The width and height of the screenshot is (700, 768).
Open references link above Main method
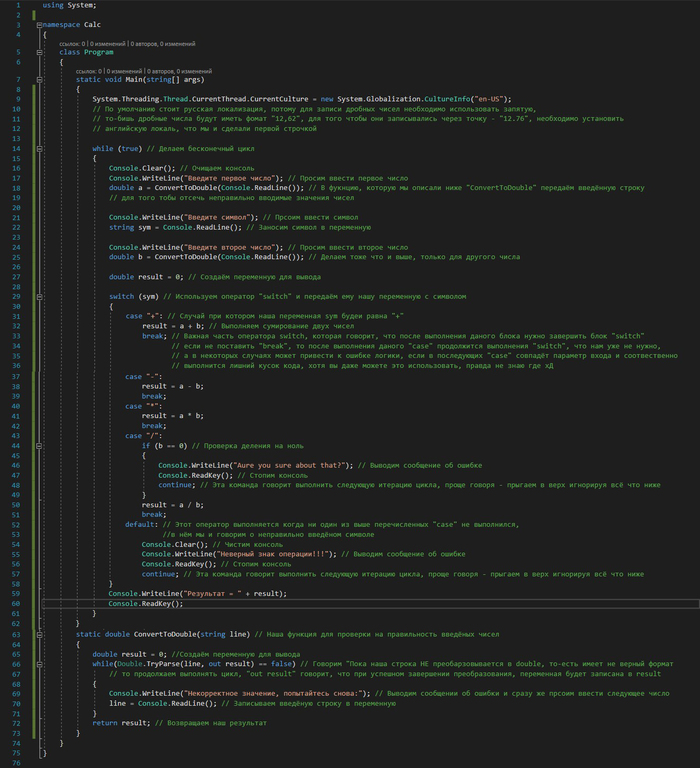pos(88,71)
